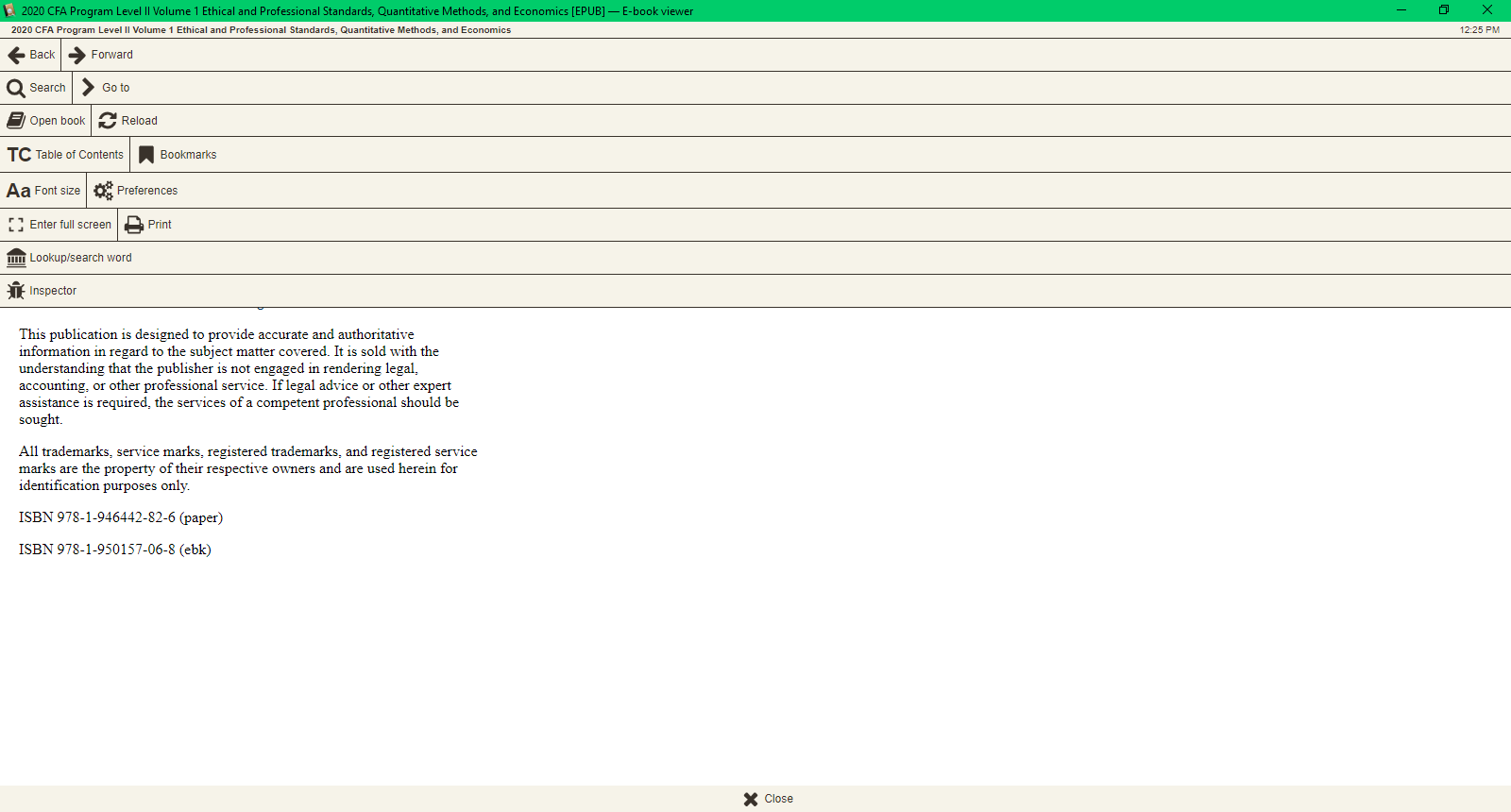Go back with the Back arrow button
1511x812 pixels.
pos(31,55)
